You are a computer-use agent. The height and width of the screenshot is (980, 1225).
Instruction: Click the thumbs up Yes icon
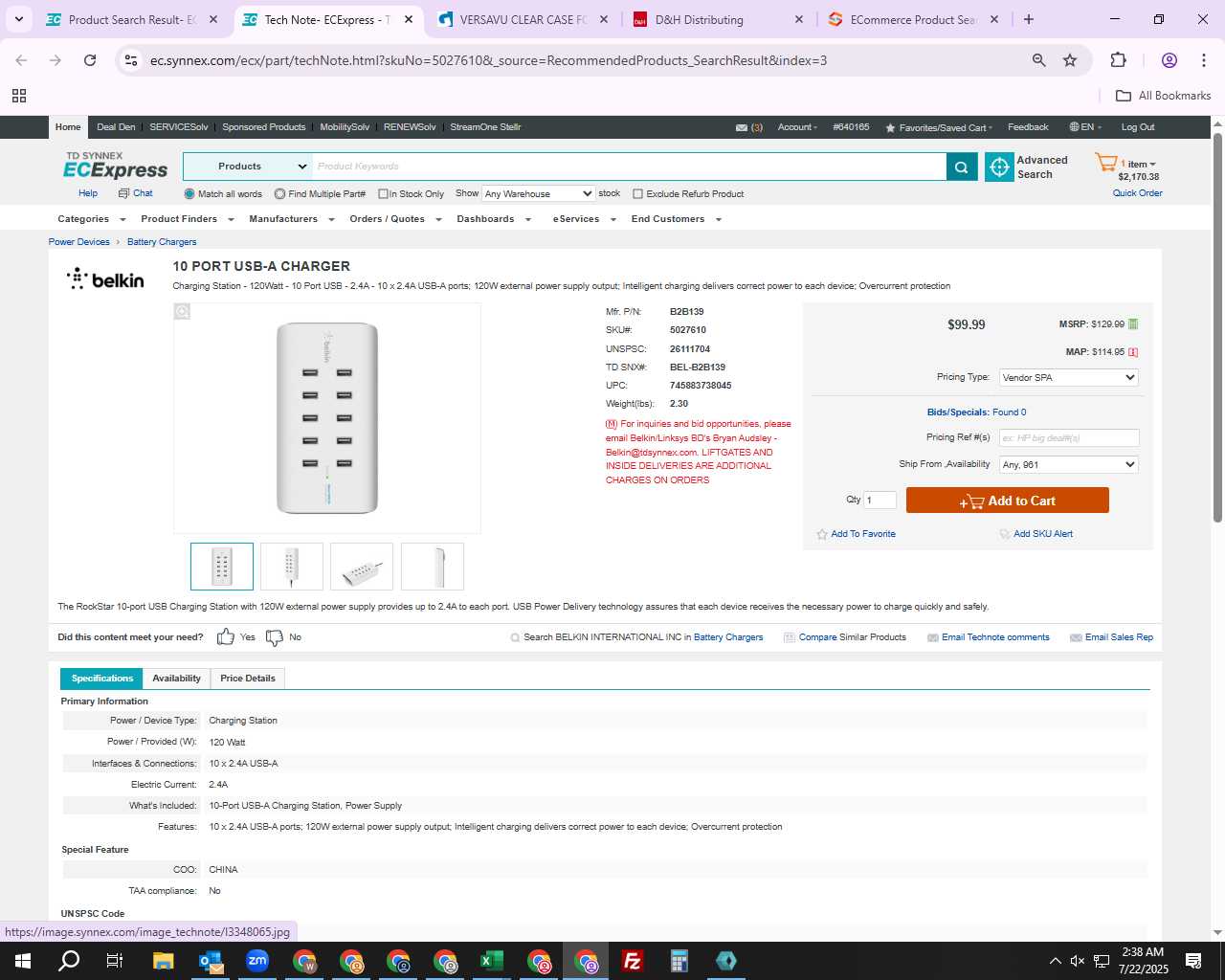pos(226,637)
